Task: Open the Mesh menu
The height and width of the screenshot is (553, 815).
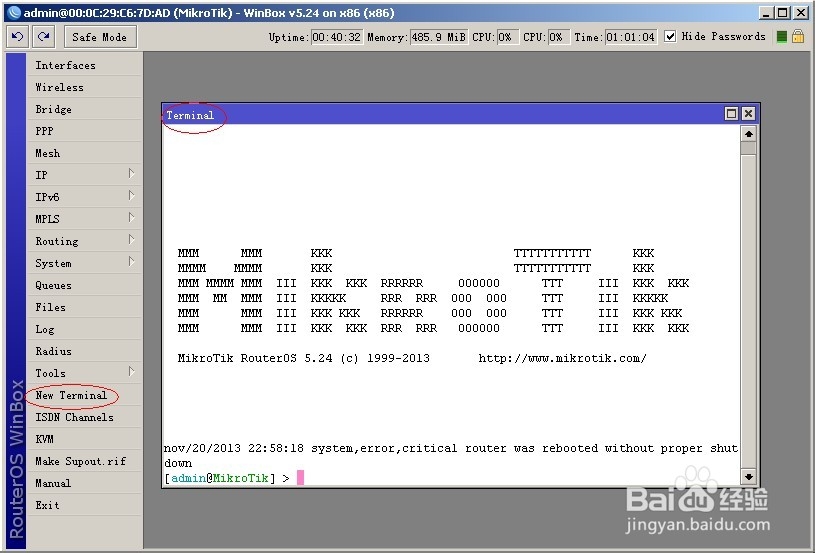Action: [x=84, y=153]
